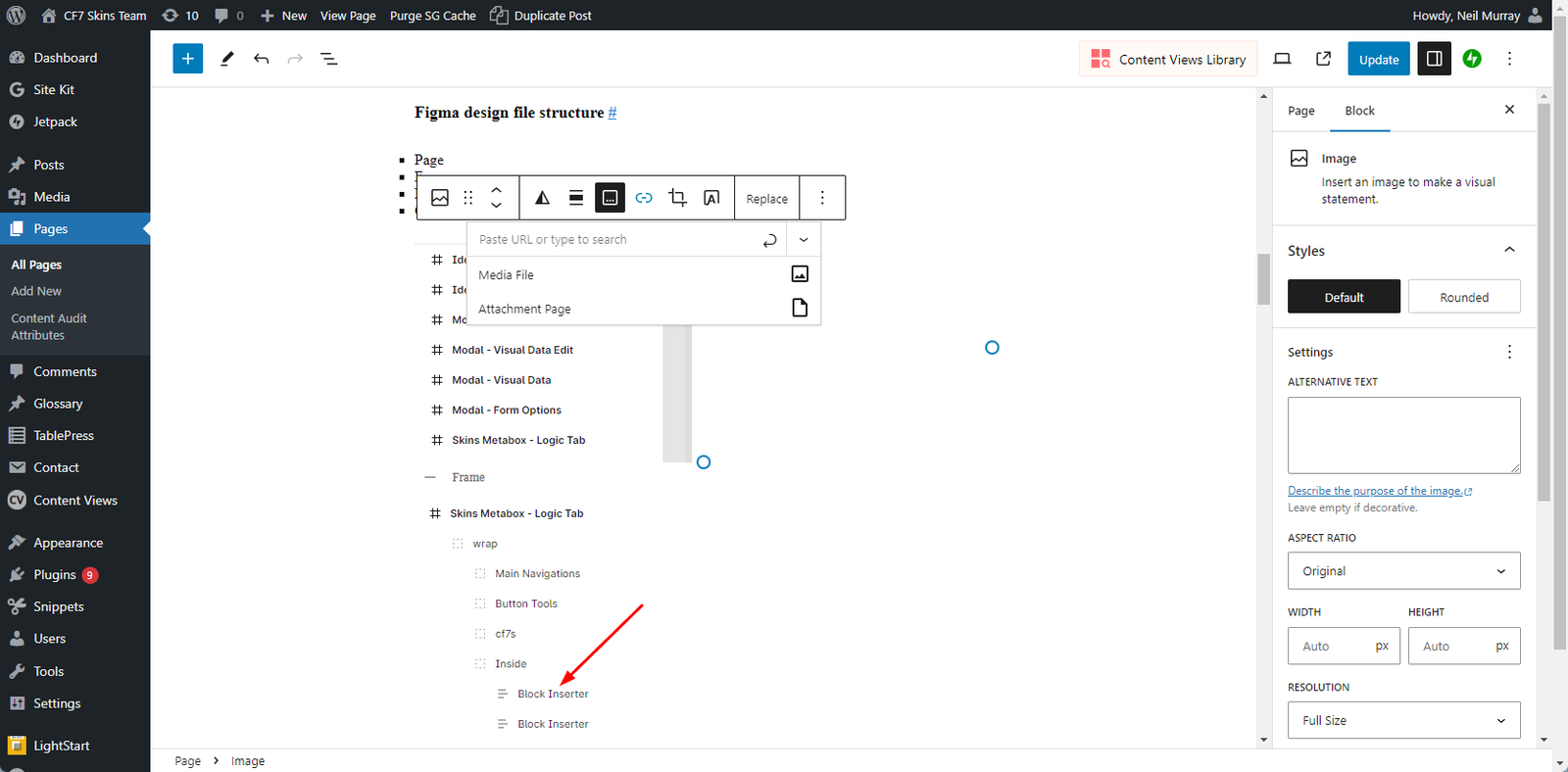Open the Aspect Ratio dropdown
The width and height of the screenshot is (1568, 772).
tap(1403, 571)
